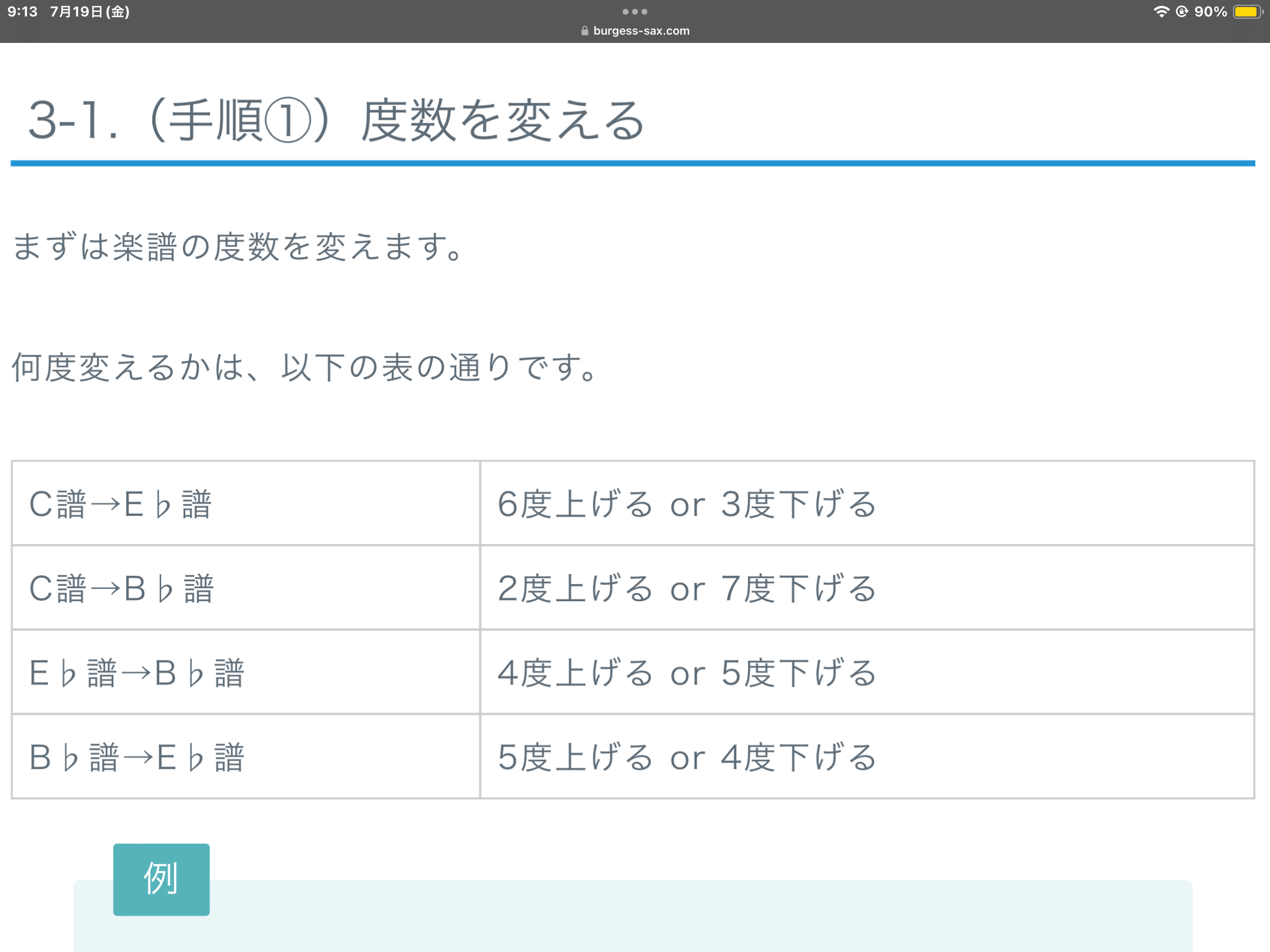The width and height of the screenshot is (1270, 952).
Task: Tap the 5度上げる or 4度下げる cell
Action: click(x=687, y=757)
